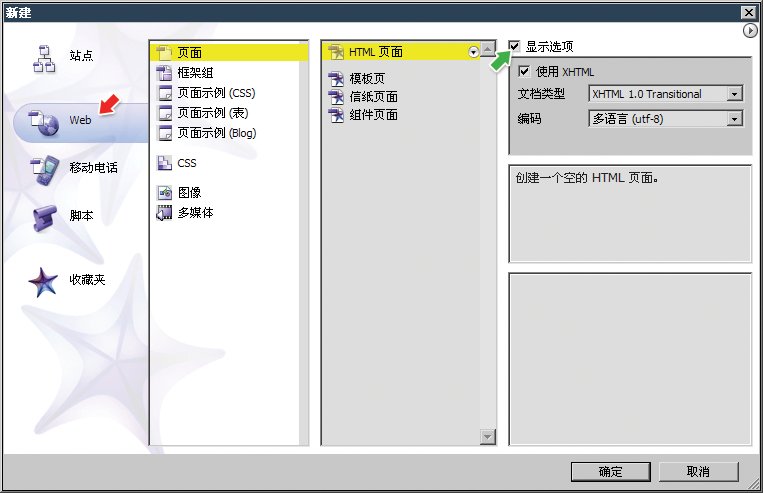Viewport: 763px width, 493px height.
Task: Click the 组件页面 icon
Action: [x=336, y=115]
